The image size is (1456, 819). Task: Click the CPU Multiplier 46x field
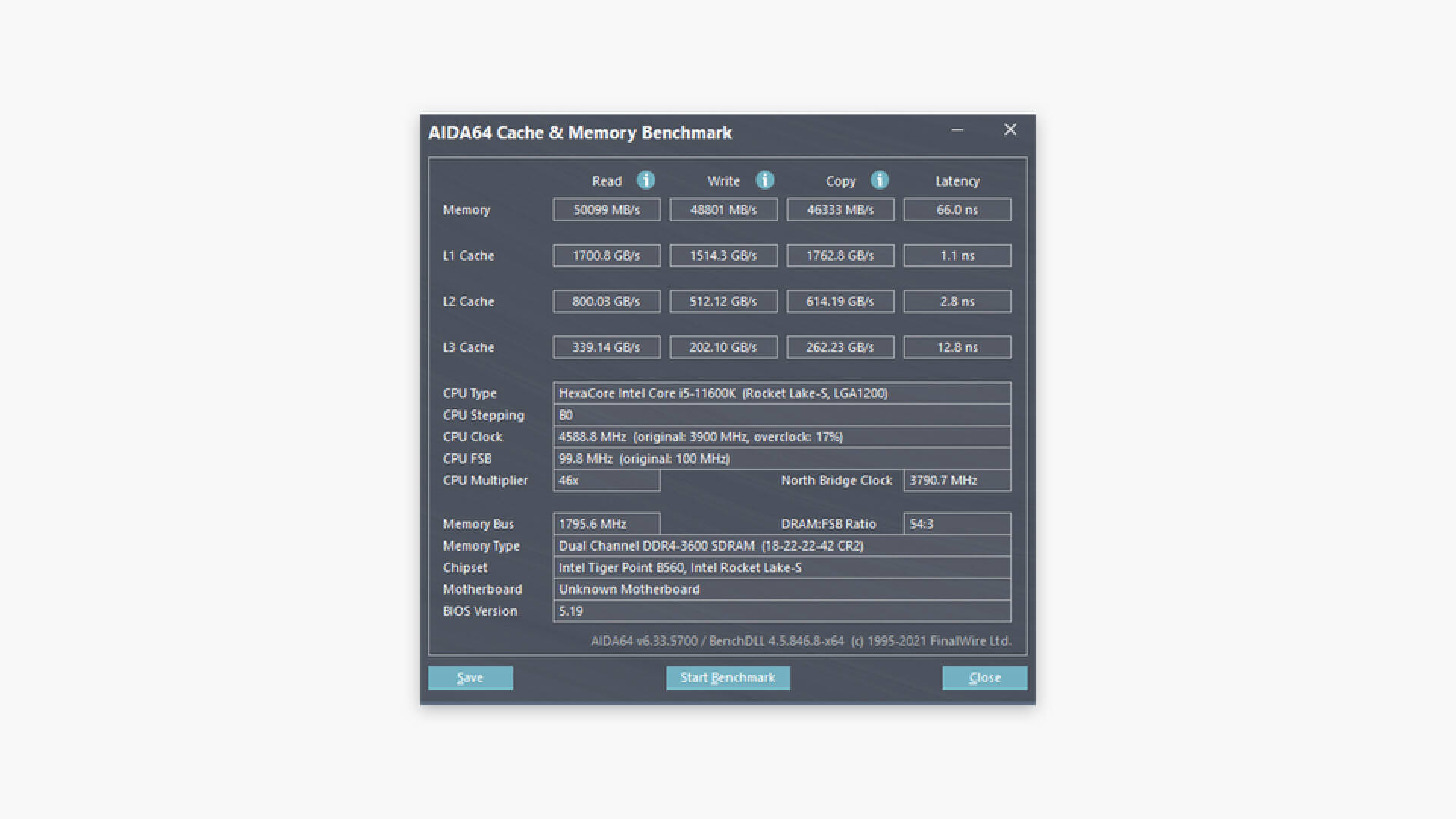coord(606,481)
